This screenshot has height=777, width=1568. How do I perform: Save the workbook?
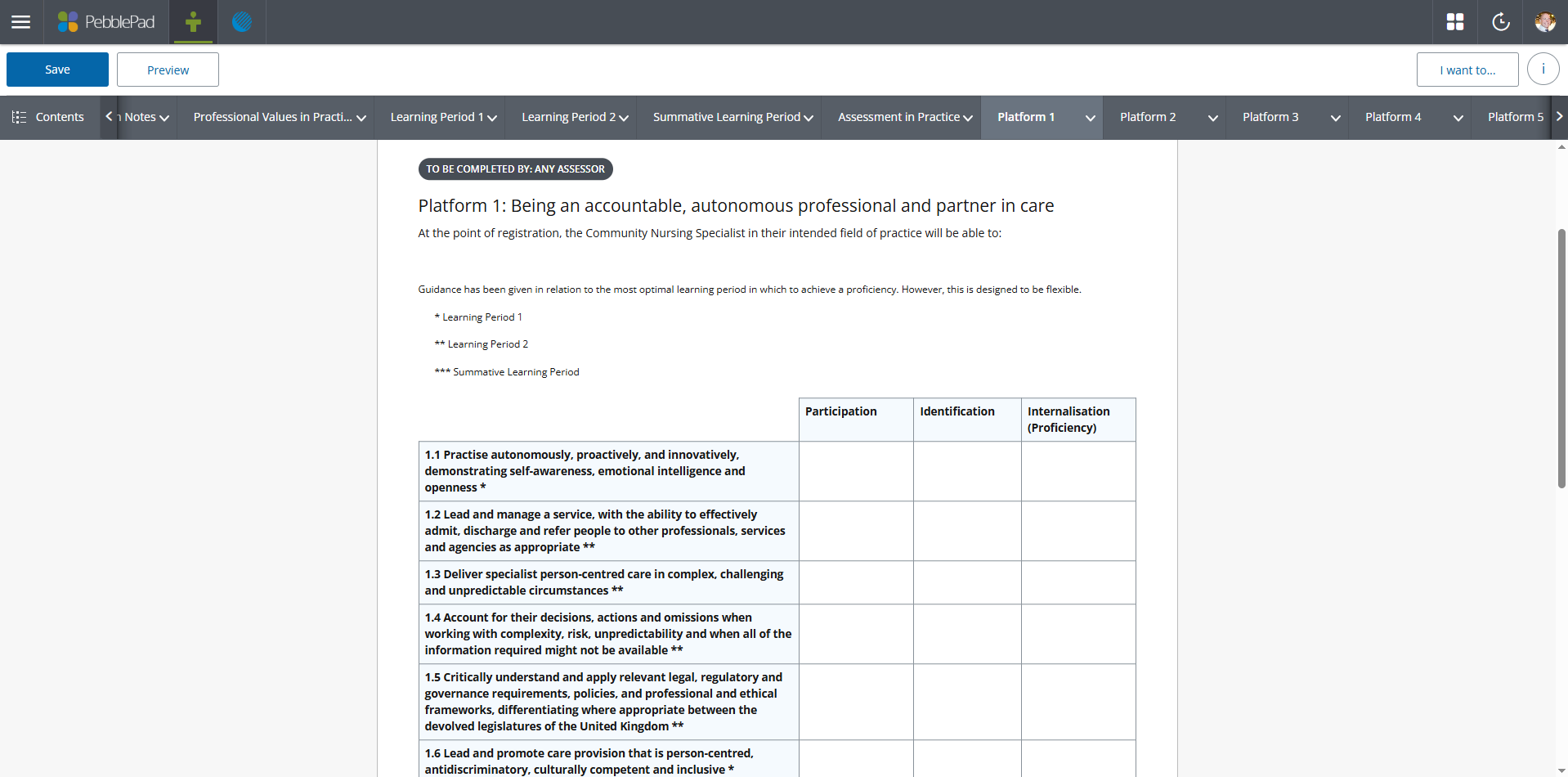[x=57, y=70]
